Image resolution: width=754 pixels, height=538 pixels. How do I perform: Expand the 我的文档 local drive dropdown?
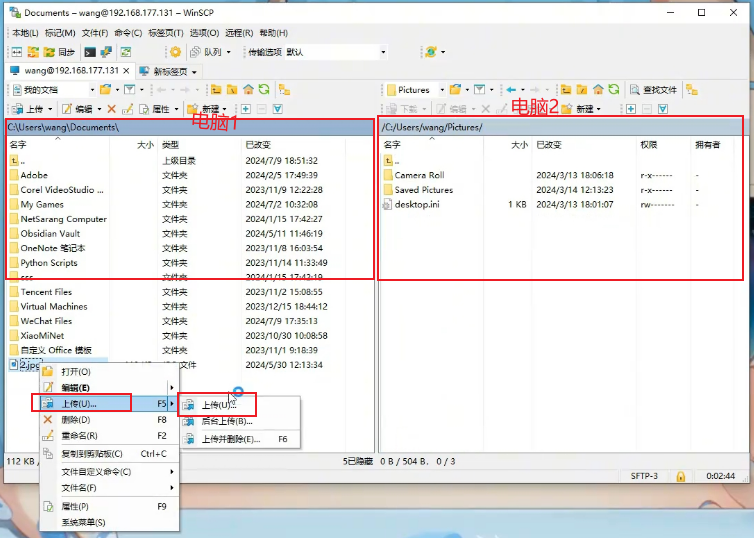click(92, 90)
